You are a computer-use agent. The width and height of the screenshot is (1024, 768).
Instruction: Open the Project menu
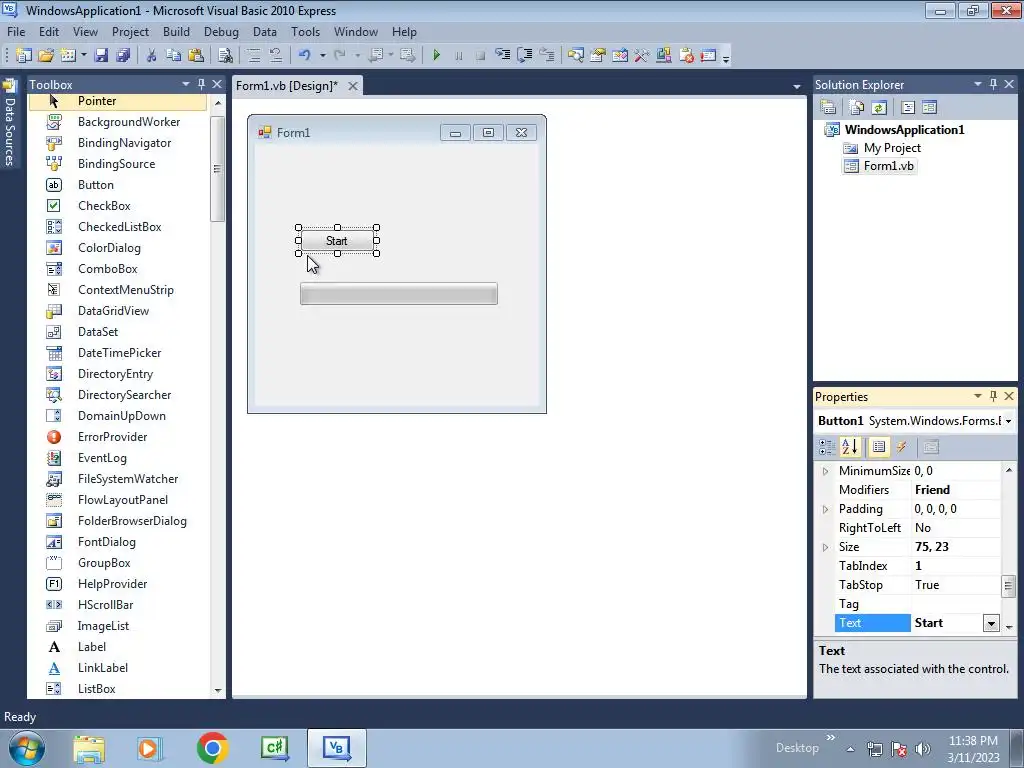pyautogui.click(x=130, y=31)
